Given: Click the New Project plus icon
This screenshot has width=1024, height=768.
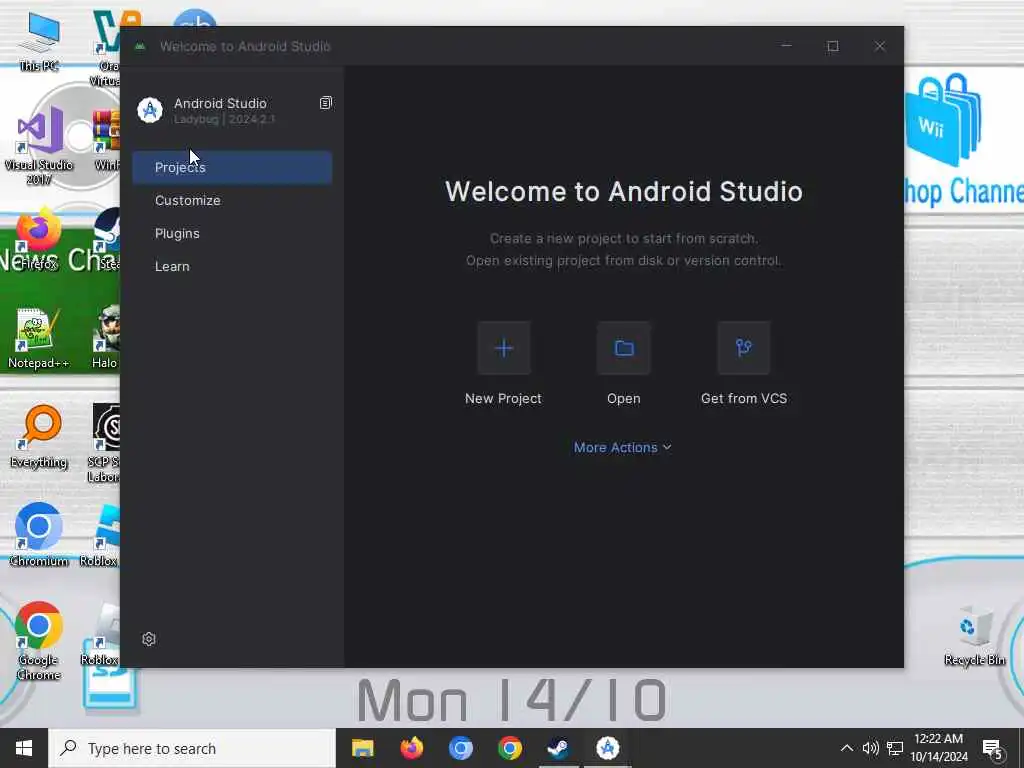Looking at the screenshot, I should (x=504, y=348).
